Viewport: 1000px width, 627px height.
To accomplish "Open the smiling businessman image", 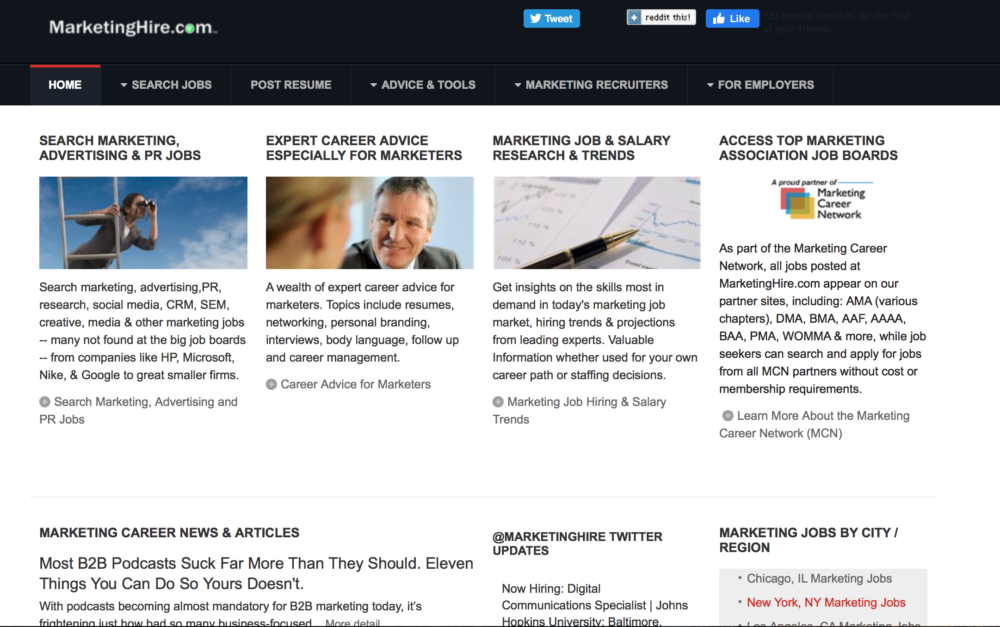I will (370, 223).
